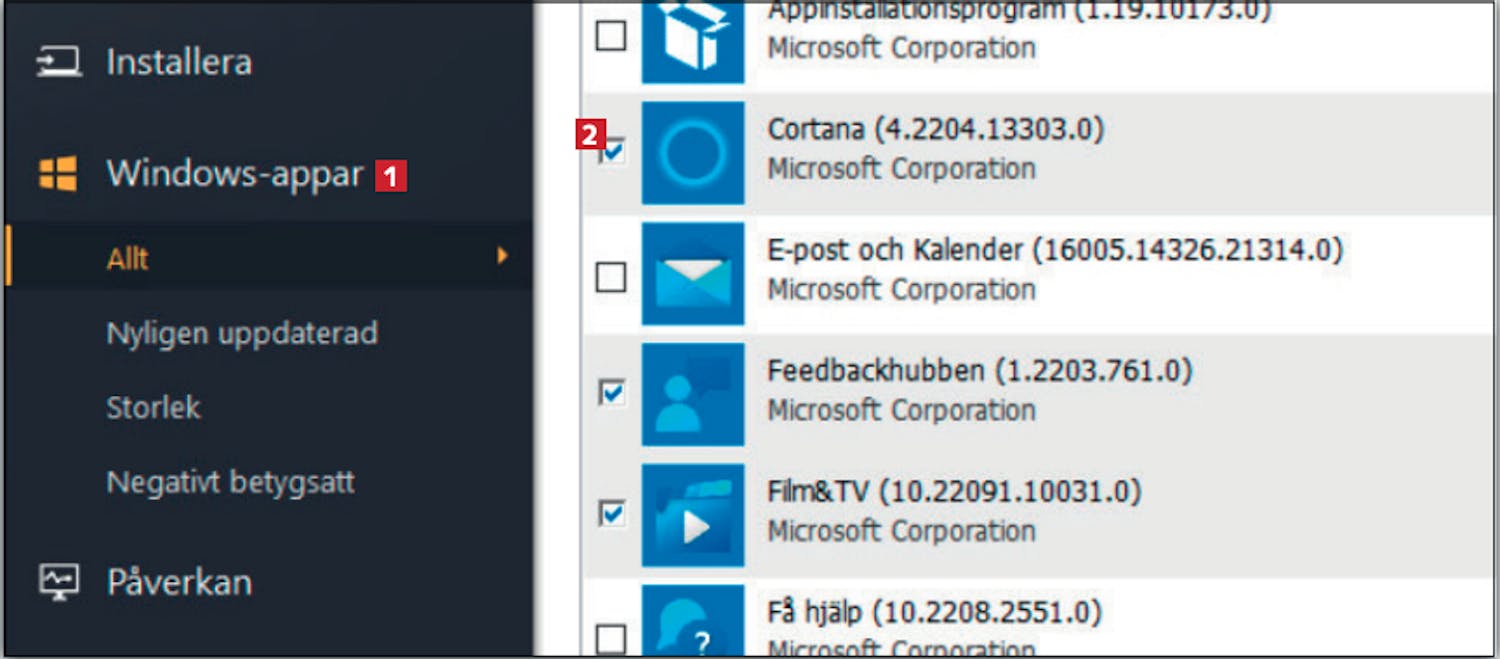Screen dimensions: 1500x659
Task: Uncheck the Film&TV checkbox
Action: pyautogui.click(x=611, y=514)
